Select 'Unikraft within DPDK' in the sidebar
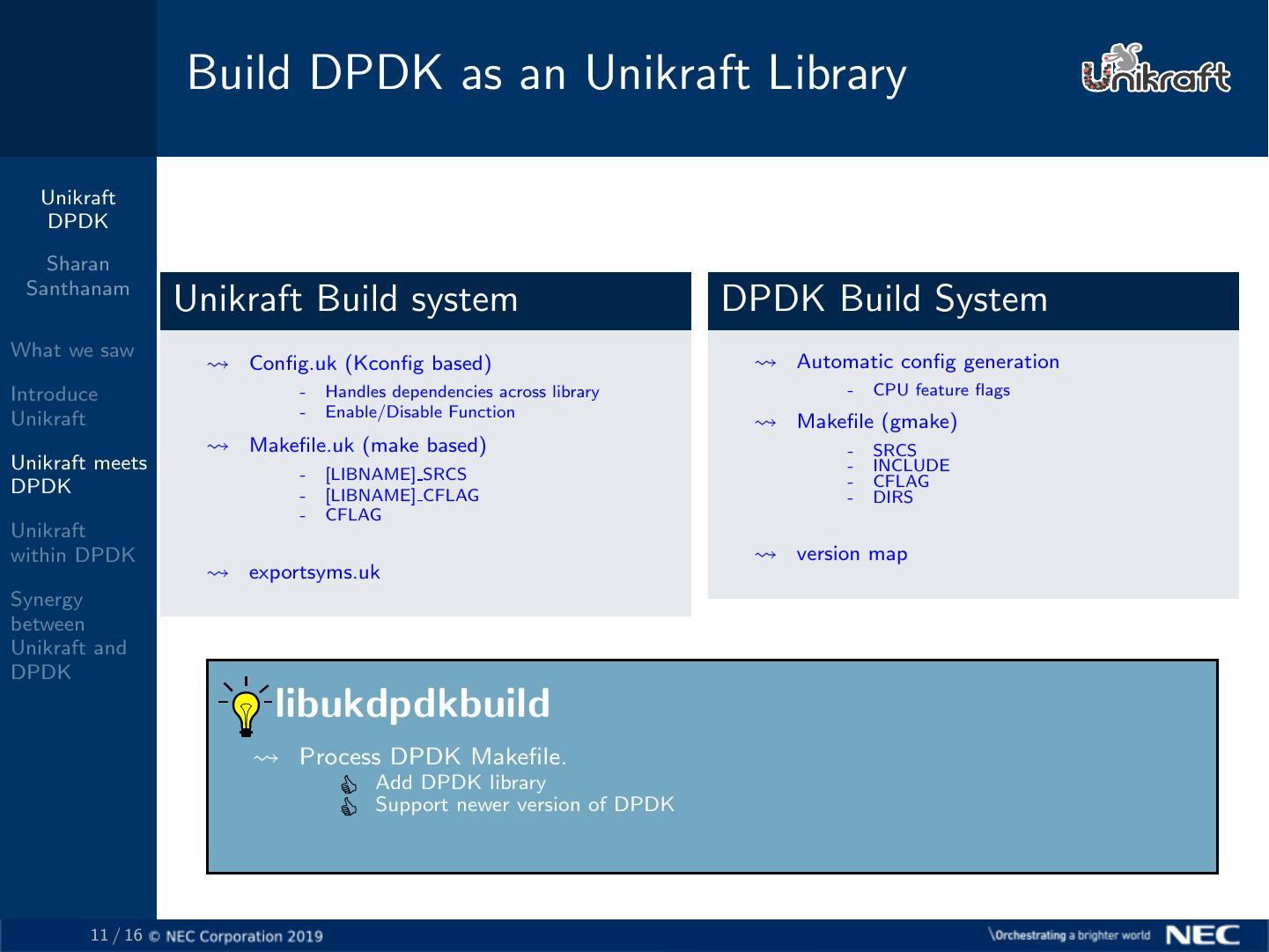The width and height of the screenshot is (1269, 952). click(73, 542)
